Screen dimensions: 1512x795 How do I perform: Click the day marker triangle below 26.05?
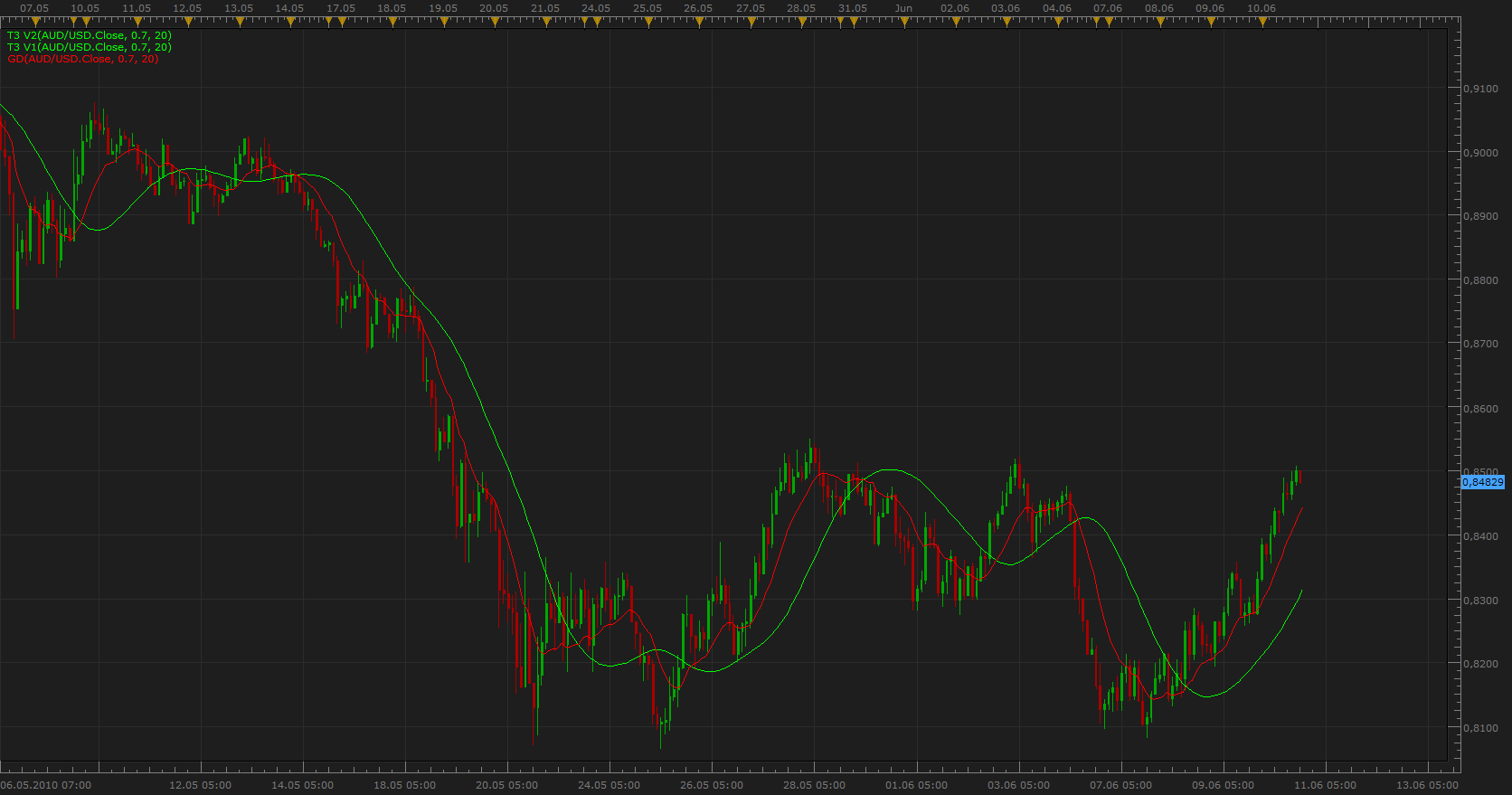click(699, 23)
